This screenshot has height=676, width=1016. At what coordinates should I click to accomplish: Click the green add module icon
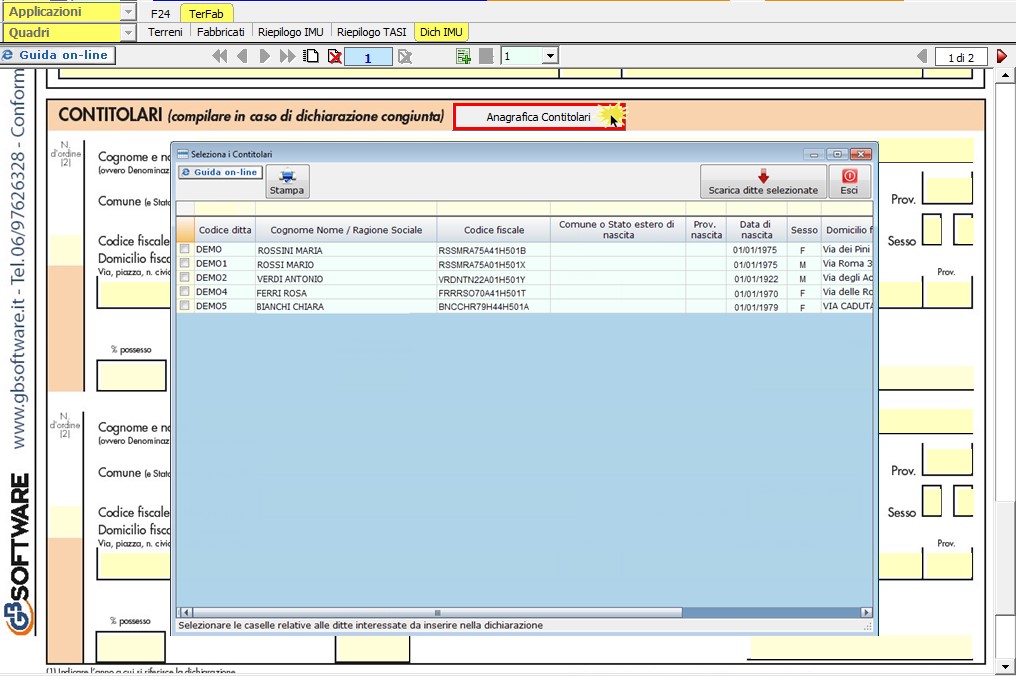click(463, 56)
